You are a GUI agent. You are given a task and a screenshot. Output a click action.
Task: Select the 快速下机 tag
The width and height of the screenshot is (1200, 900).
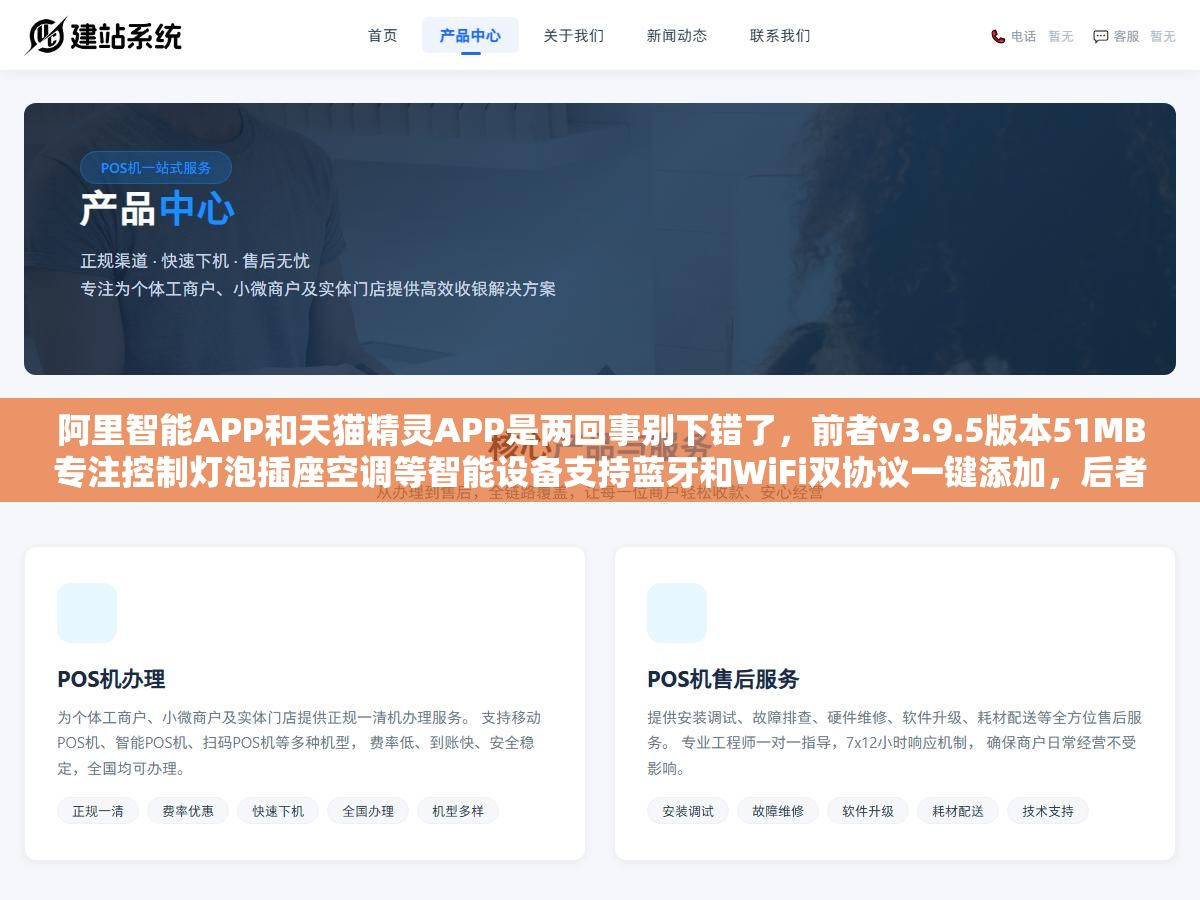[x=278, y=811]
